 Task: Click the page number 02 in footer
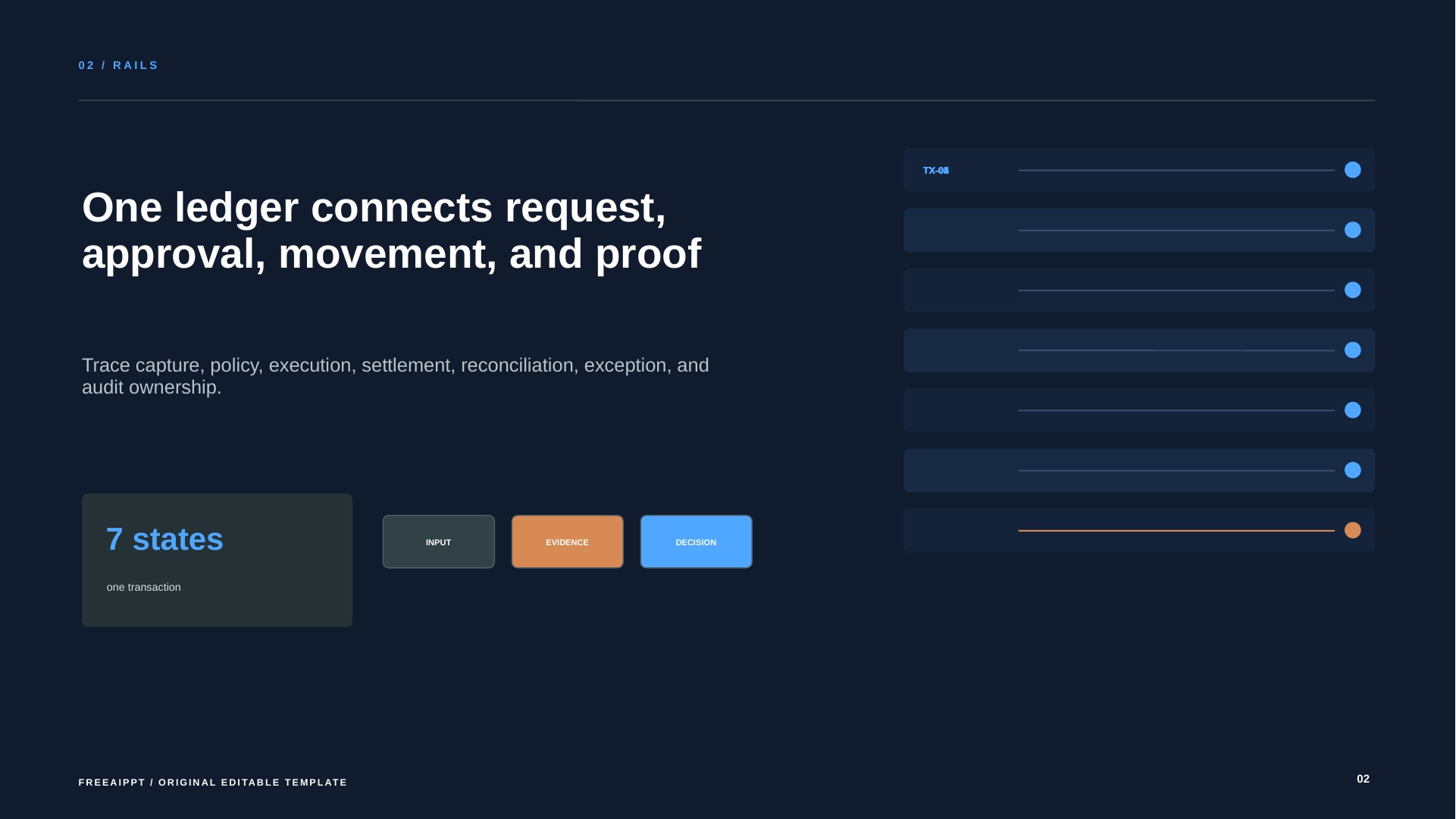tap(1363, 779)
